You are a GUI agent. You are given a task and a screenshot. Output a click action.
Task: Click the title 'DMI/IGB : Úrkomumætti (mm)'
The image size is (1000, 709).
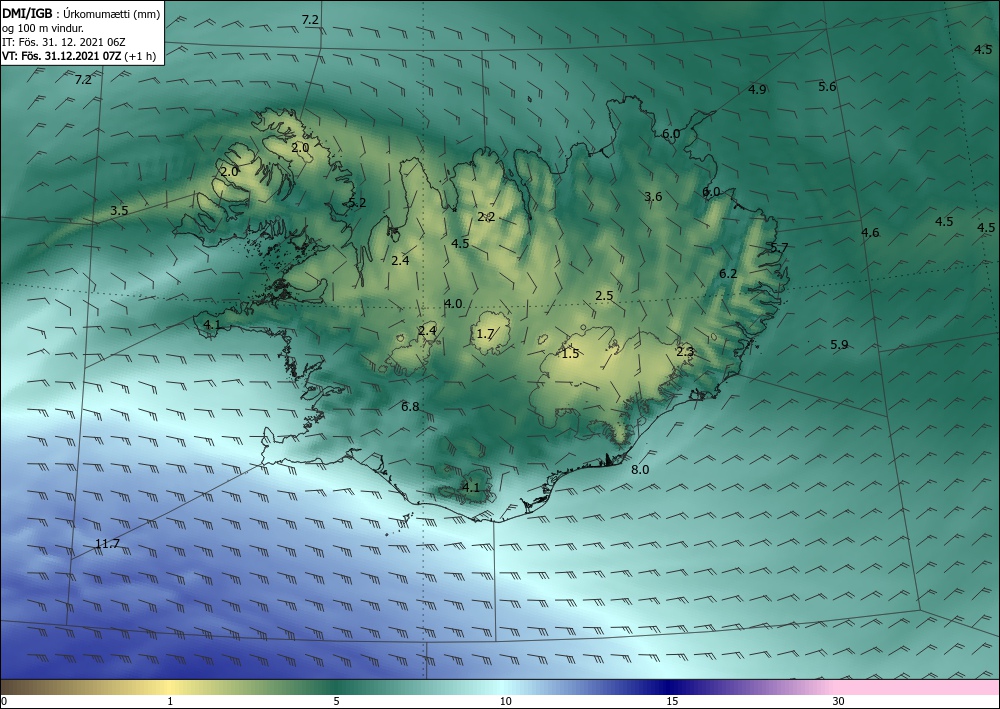pos(81,14)
